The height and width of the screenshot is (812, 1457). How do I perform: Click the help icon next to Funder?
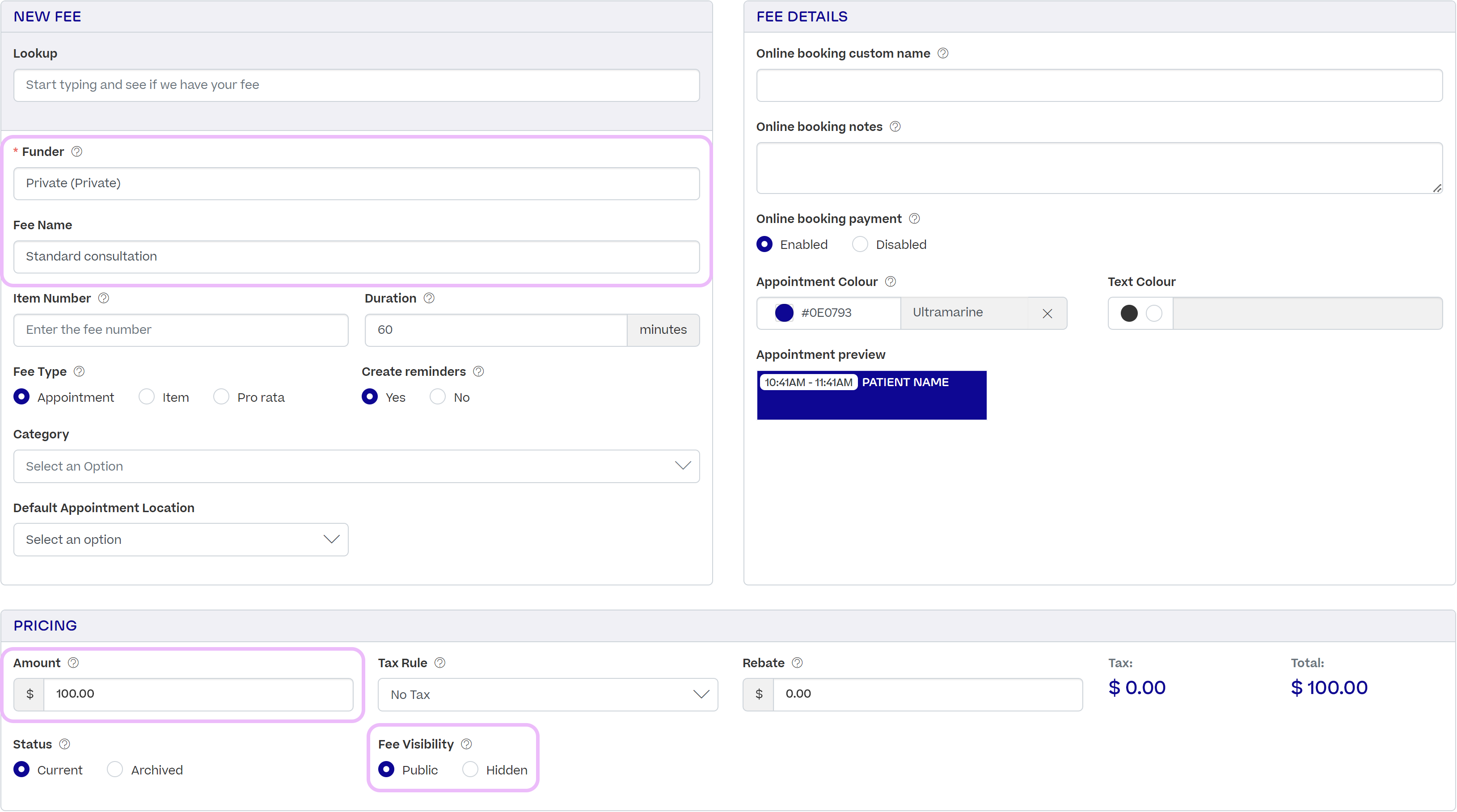click(77, 151)
